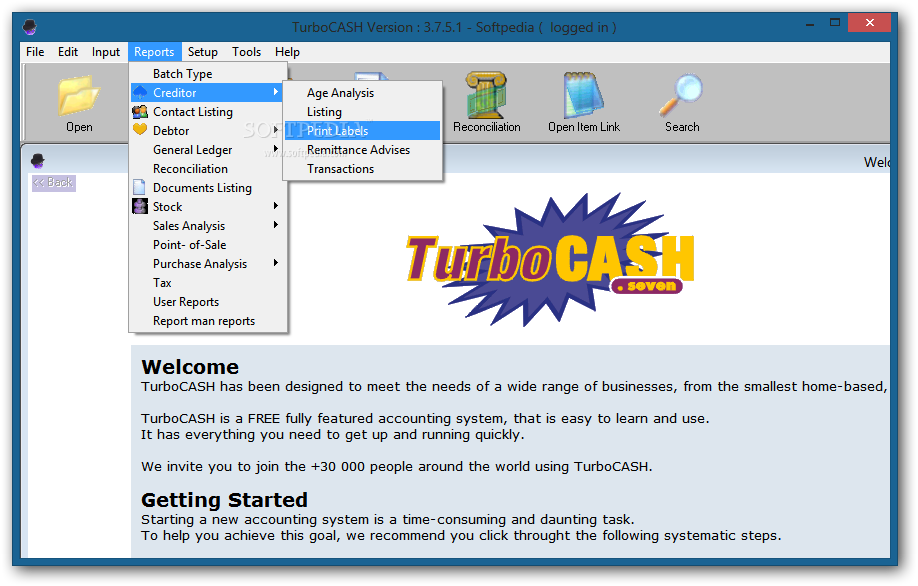This screenshot has width=918, height=586.
Task: Maximize the TurboCASH window
Action: click(835, 23)
